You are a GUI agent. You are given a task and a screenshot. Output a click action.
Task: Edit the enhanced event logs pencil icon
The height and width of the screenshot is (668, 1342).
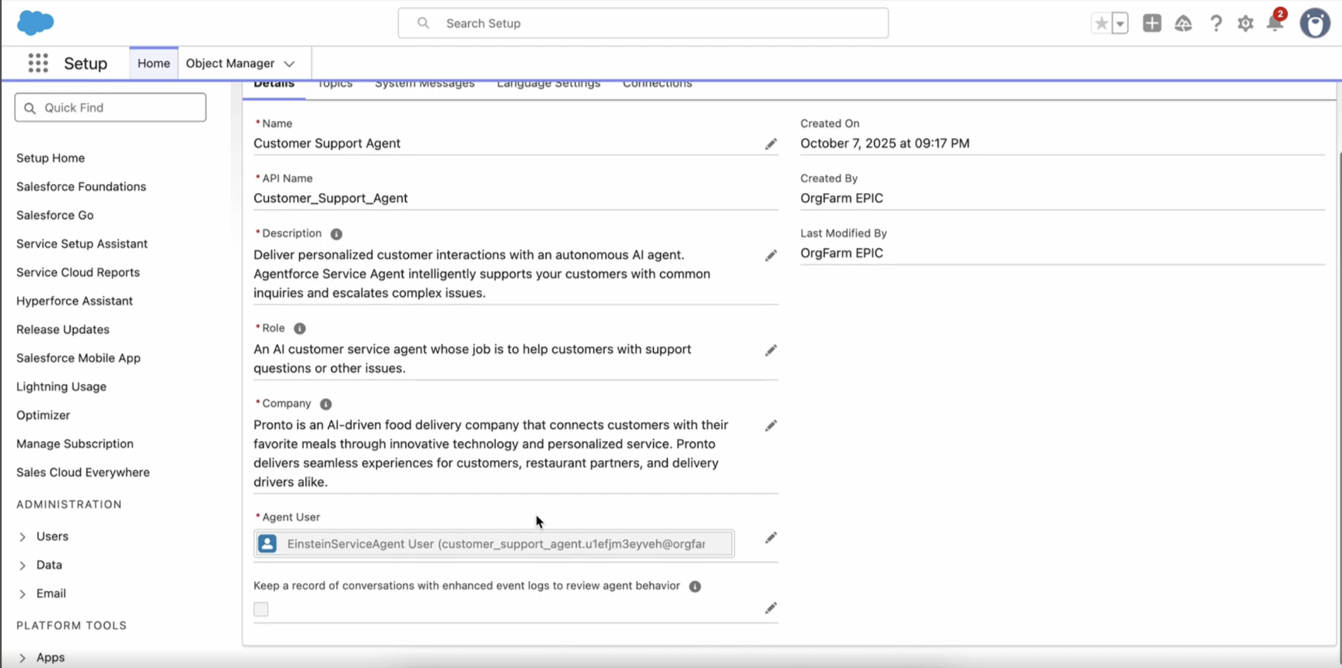[x=771, y=607]
